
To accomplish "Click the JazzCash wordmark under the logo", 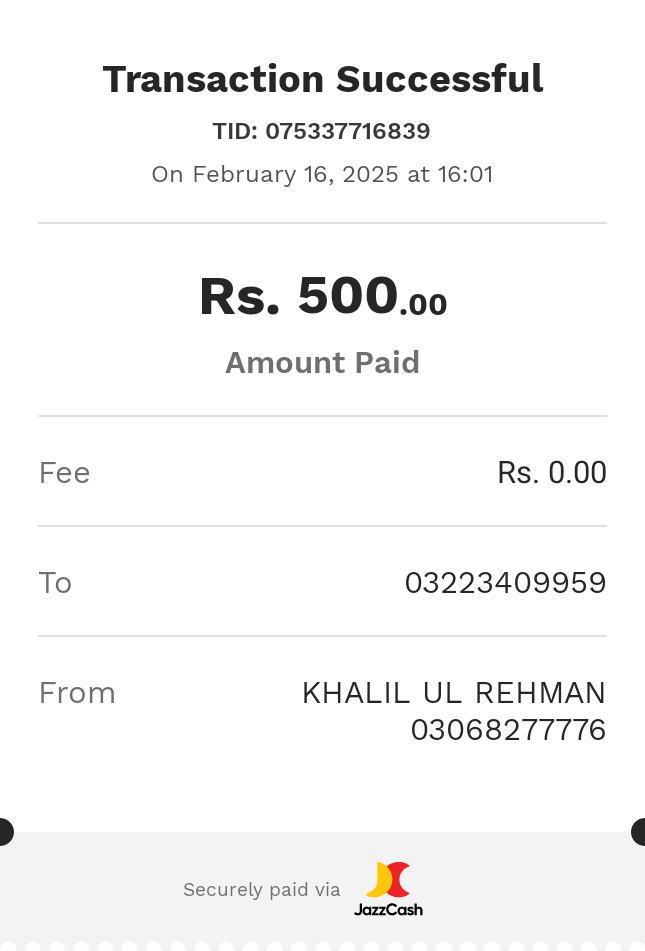I will [388, 909].
